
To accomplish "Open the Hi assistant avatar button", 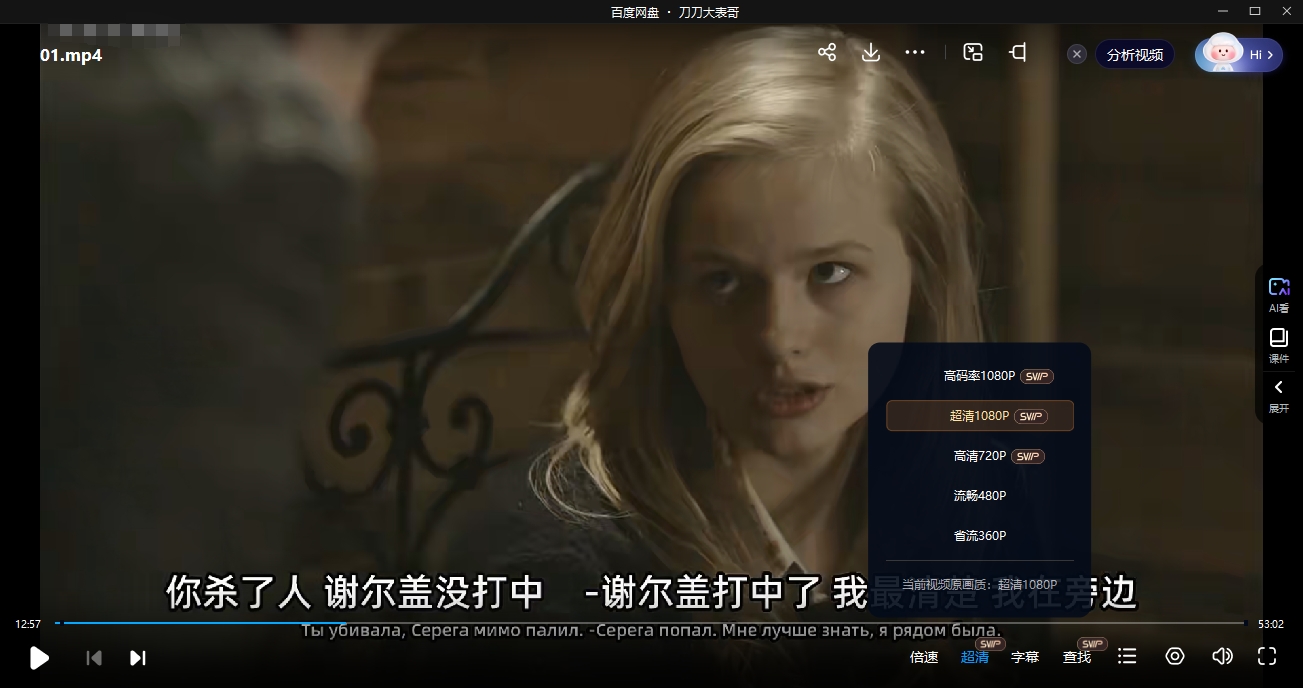I will 1239,55.
